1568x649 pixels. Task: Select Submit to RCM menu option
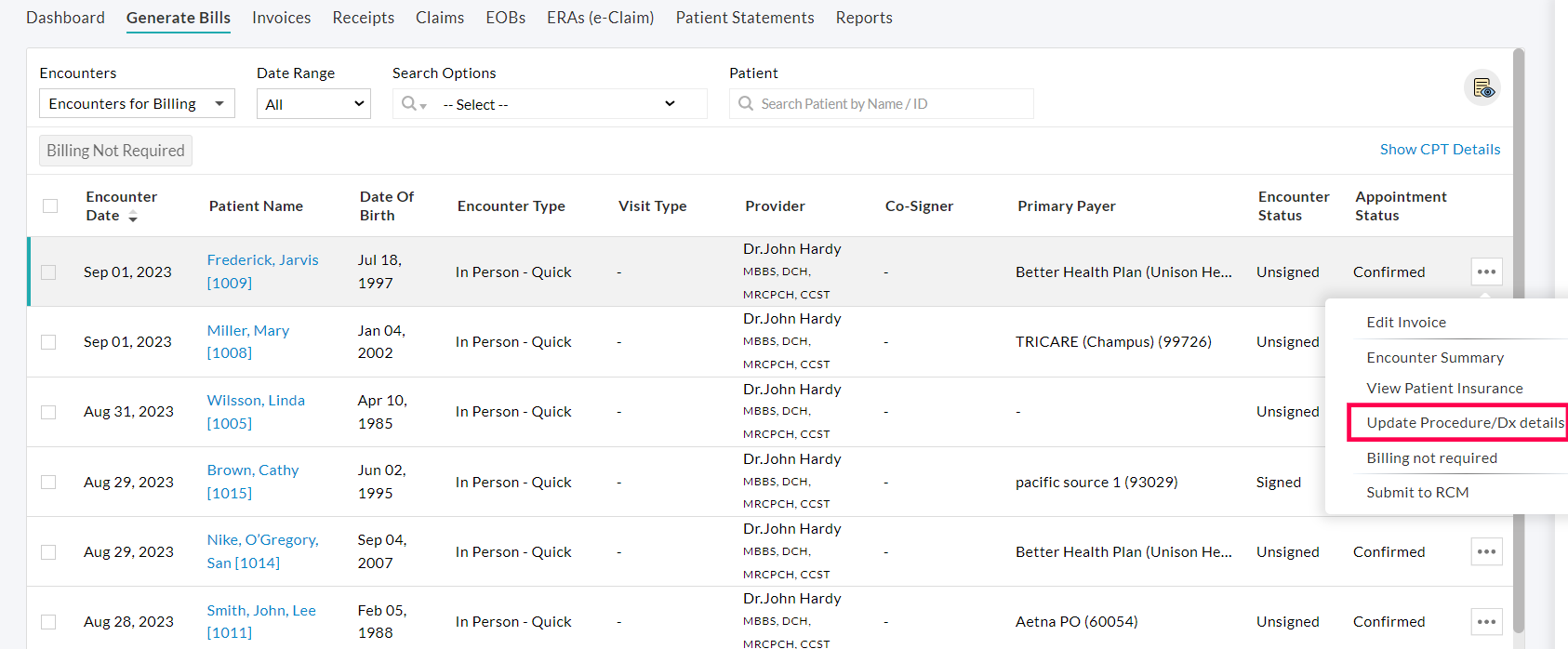click(1417, 493)
